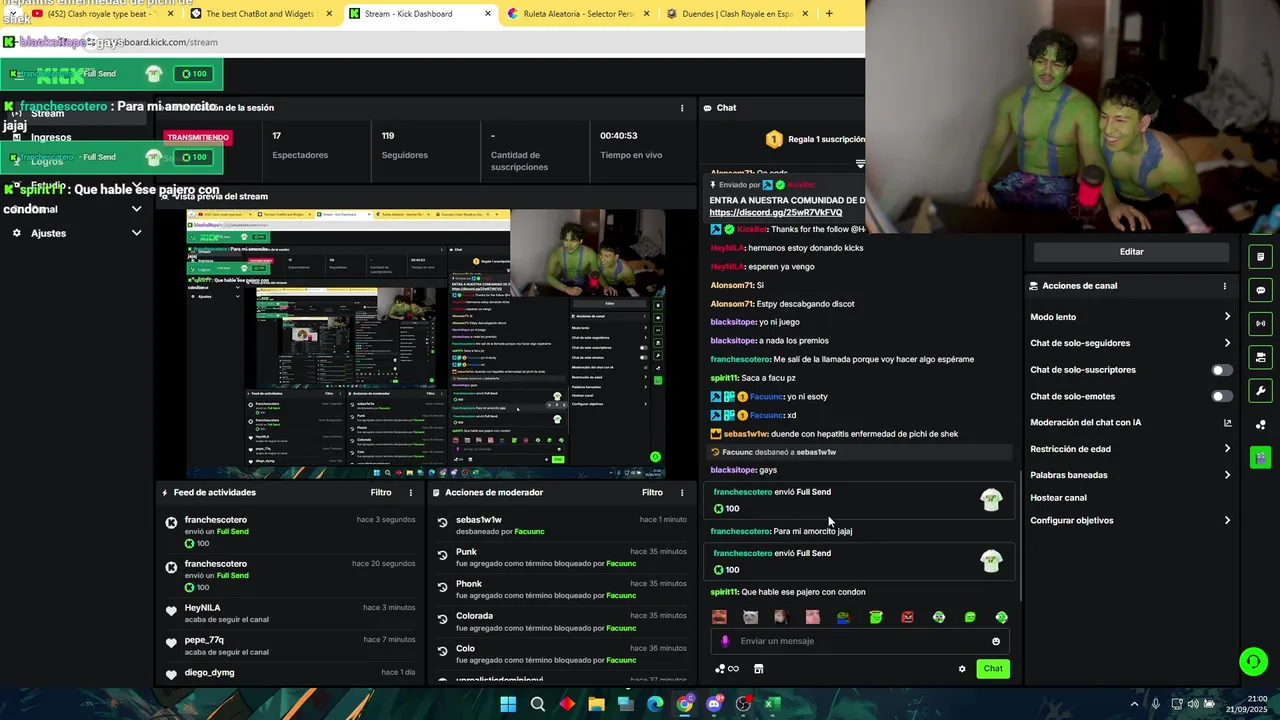Insert the angry red face emote
The image size is (1280, 720).
(907, 617)
